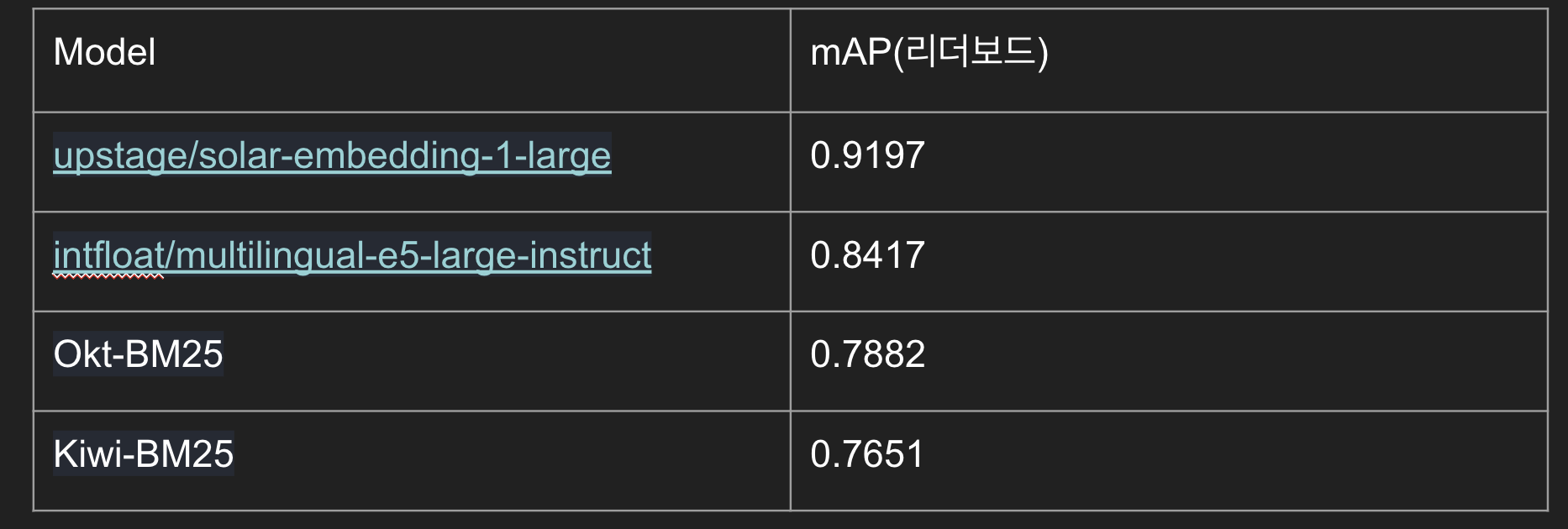Image resolution: width=1568 pixels, height=529 pixels.
Task: Select the 0.8417 score cell
Action: [x=1169, y=262]
